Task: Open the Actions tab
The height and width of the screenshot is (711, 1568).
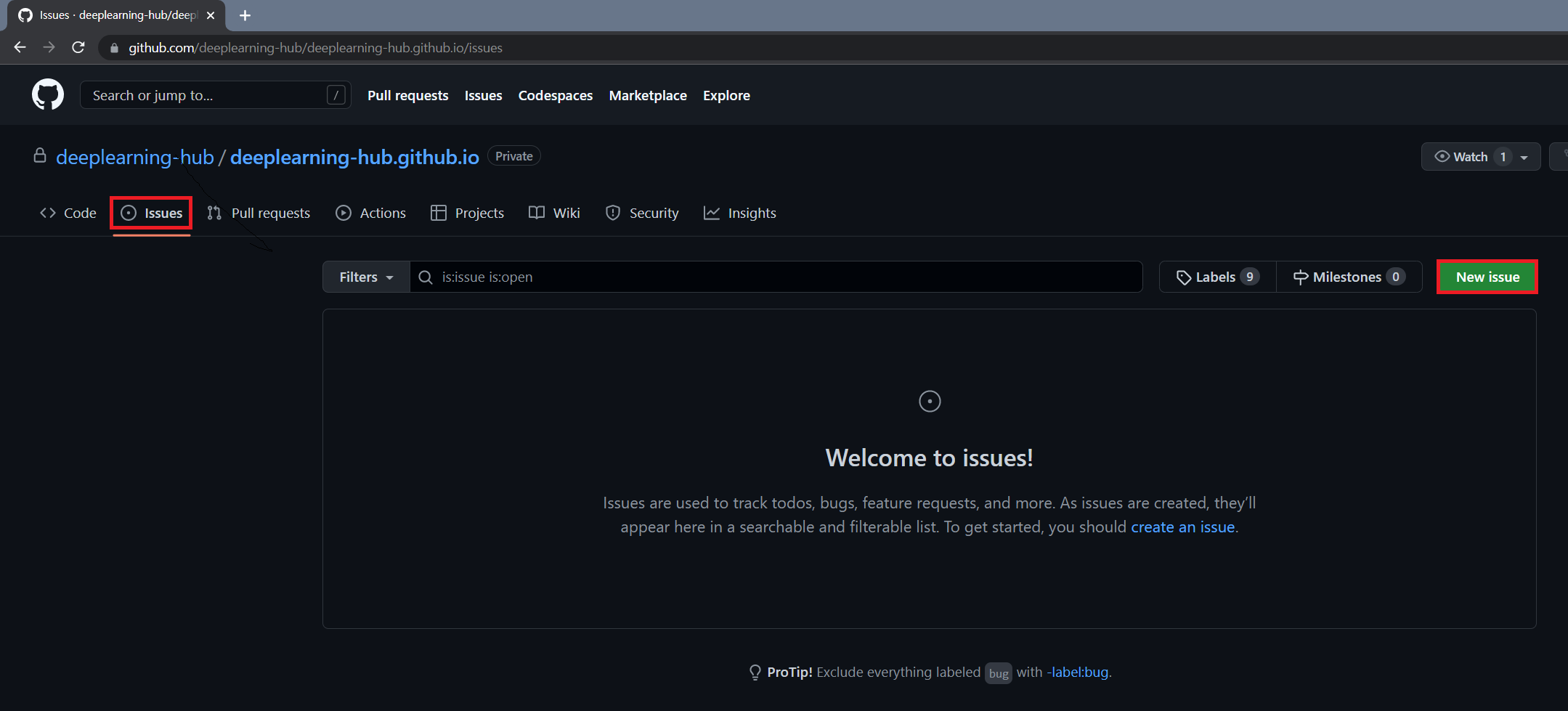Action: click(x=370, y=213)
